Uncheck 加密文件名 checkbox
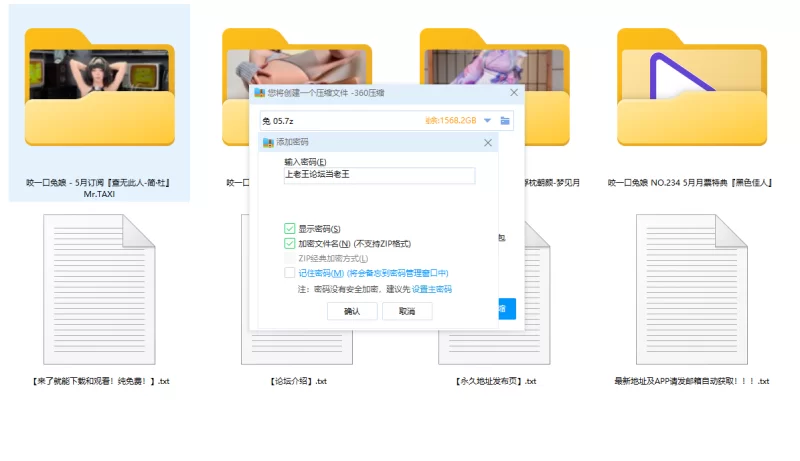This screenshot has width=800, height=461. [289, 243]
